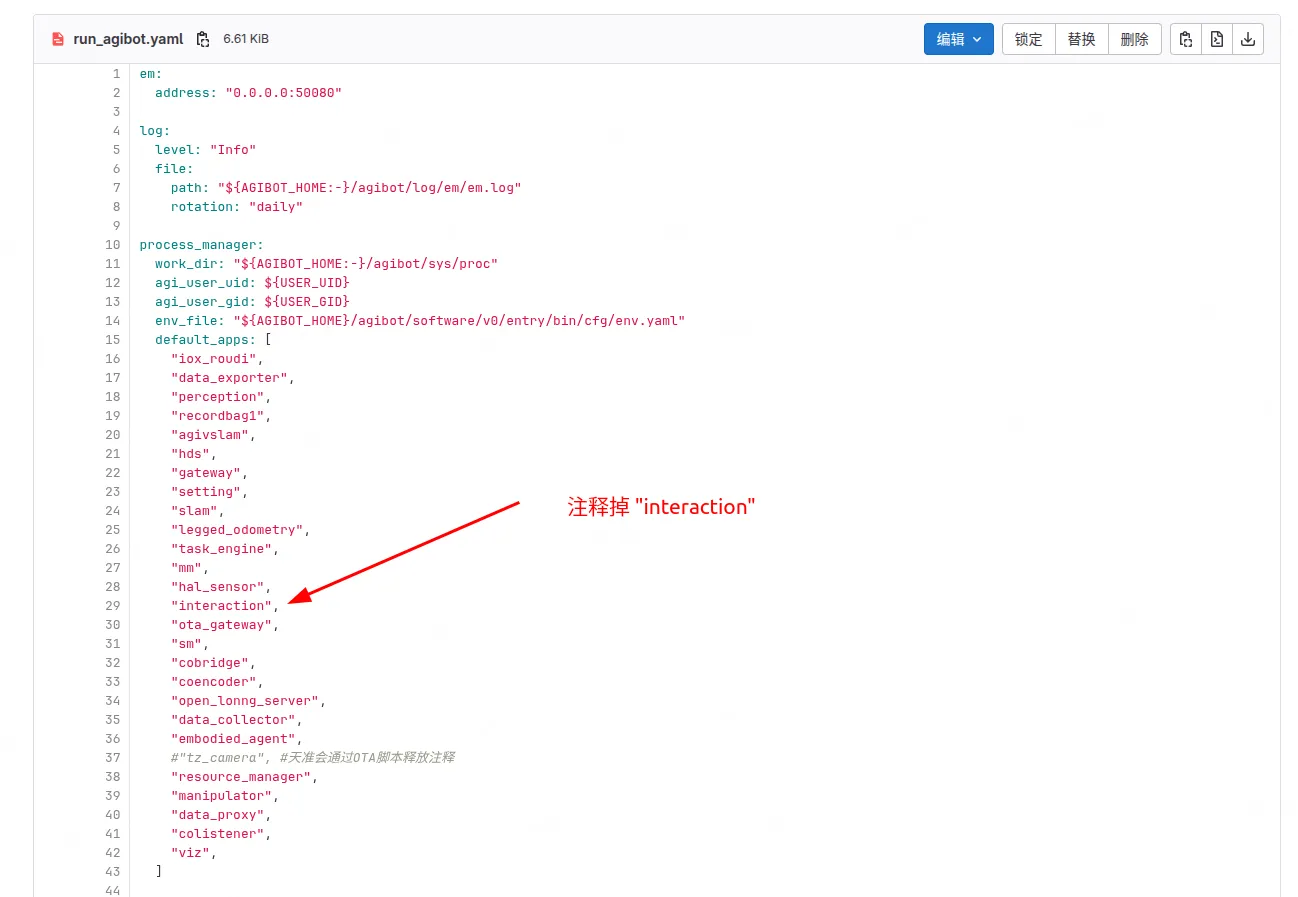Click file size 6.61 KiB
1298x897 pixels.
pyautogui.click(x=246, y=39)
